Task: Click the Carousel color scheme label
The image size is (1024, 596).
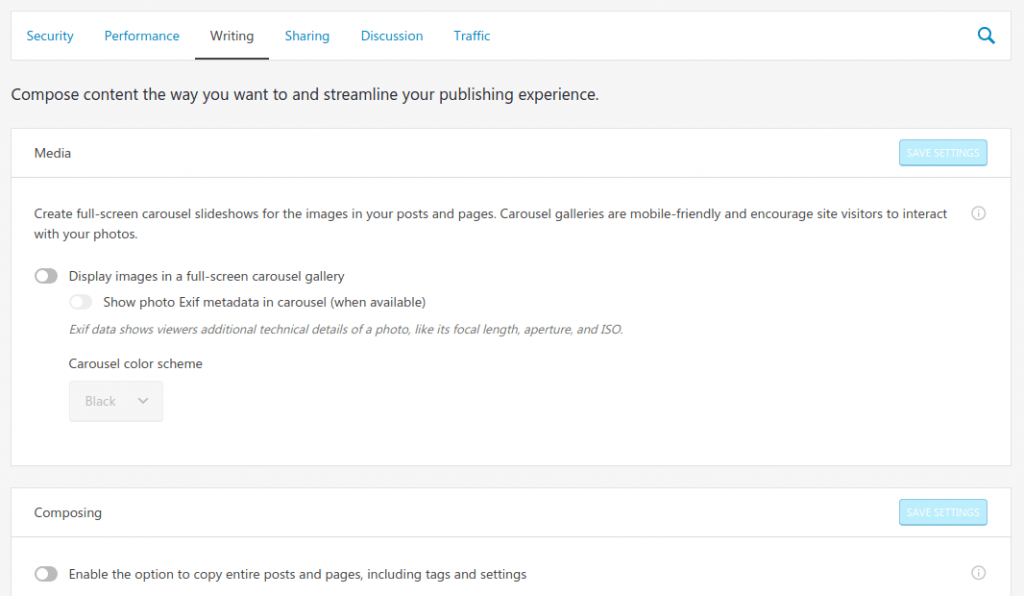Action: [135, 364]
